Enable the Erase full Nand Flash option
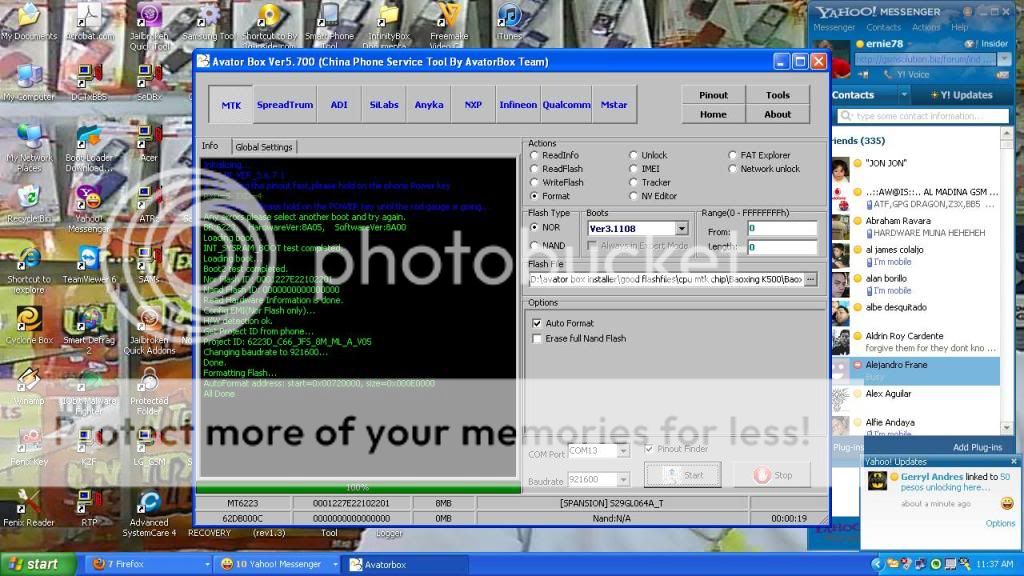This screenshot has height=576, width=1024. (537, 338)
